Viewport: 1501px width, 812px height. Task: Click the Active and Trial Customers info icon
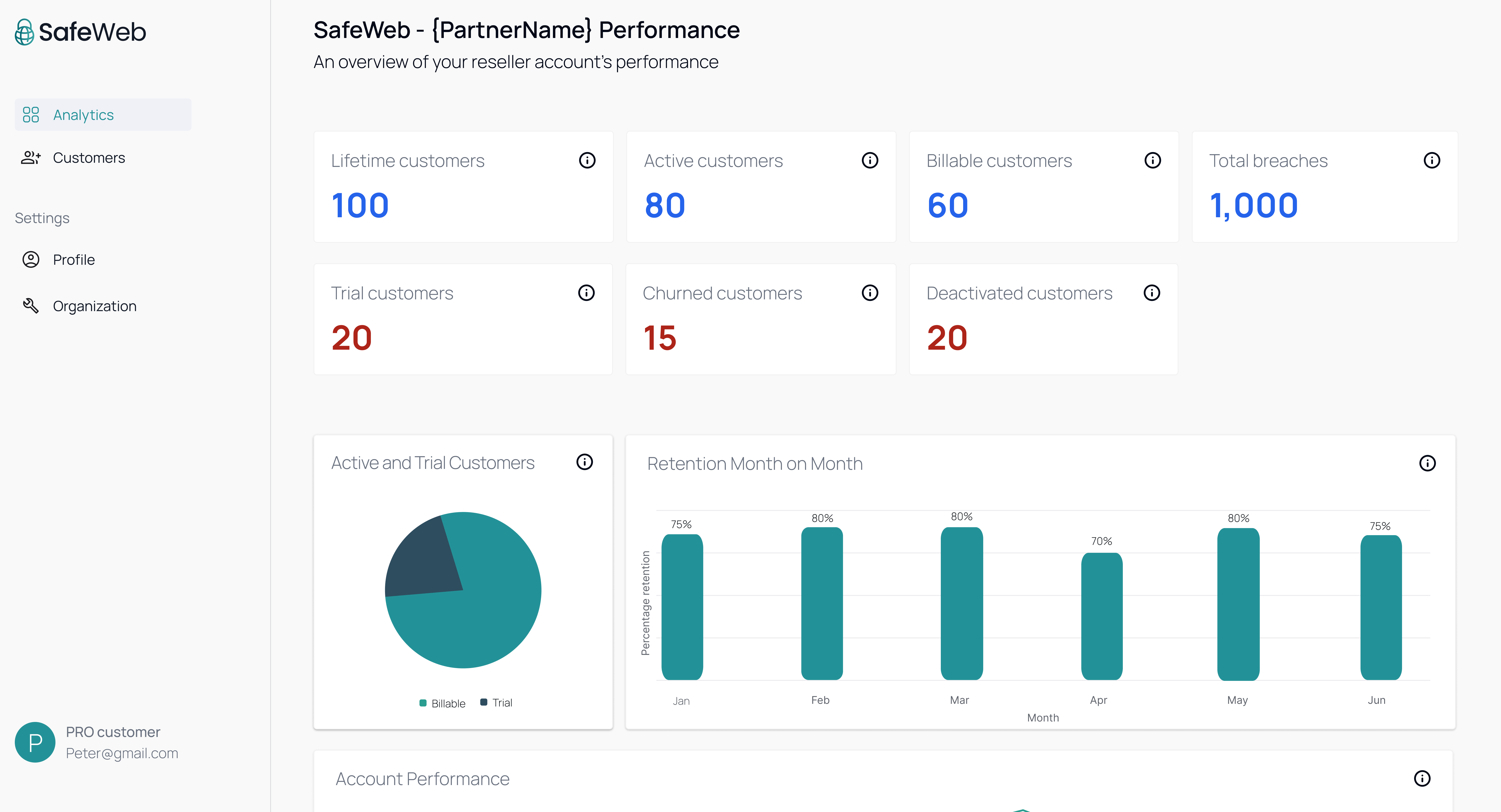[x=584, y=462]
